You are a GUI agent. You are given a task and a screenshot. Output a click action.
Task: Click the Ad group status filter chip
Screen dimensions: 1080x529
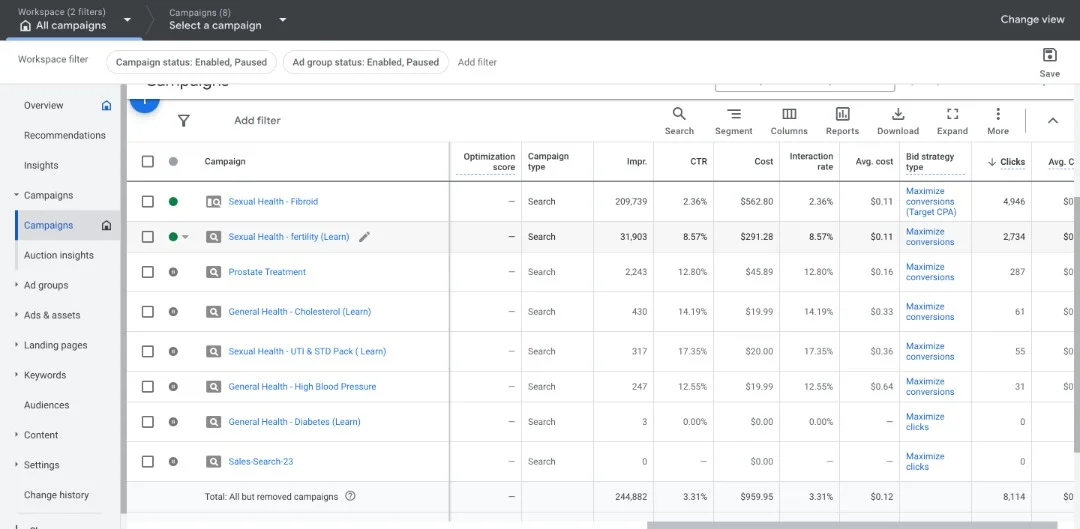(366, 62)
